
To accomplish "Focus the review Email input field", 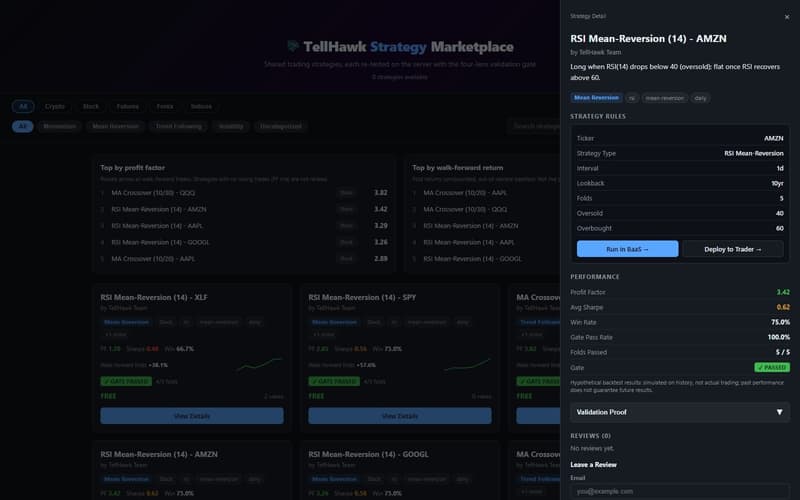I will pos(680,491).
